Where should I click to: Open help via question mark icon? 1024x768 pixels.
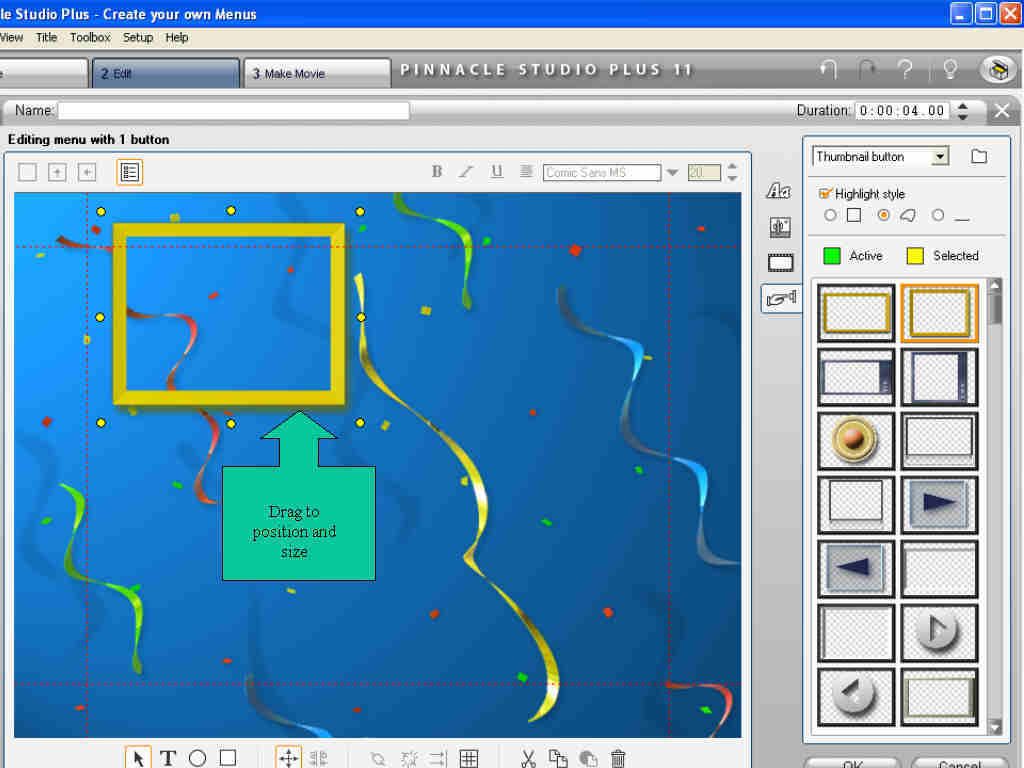pyautogui.click(x=905, y=69)
